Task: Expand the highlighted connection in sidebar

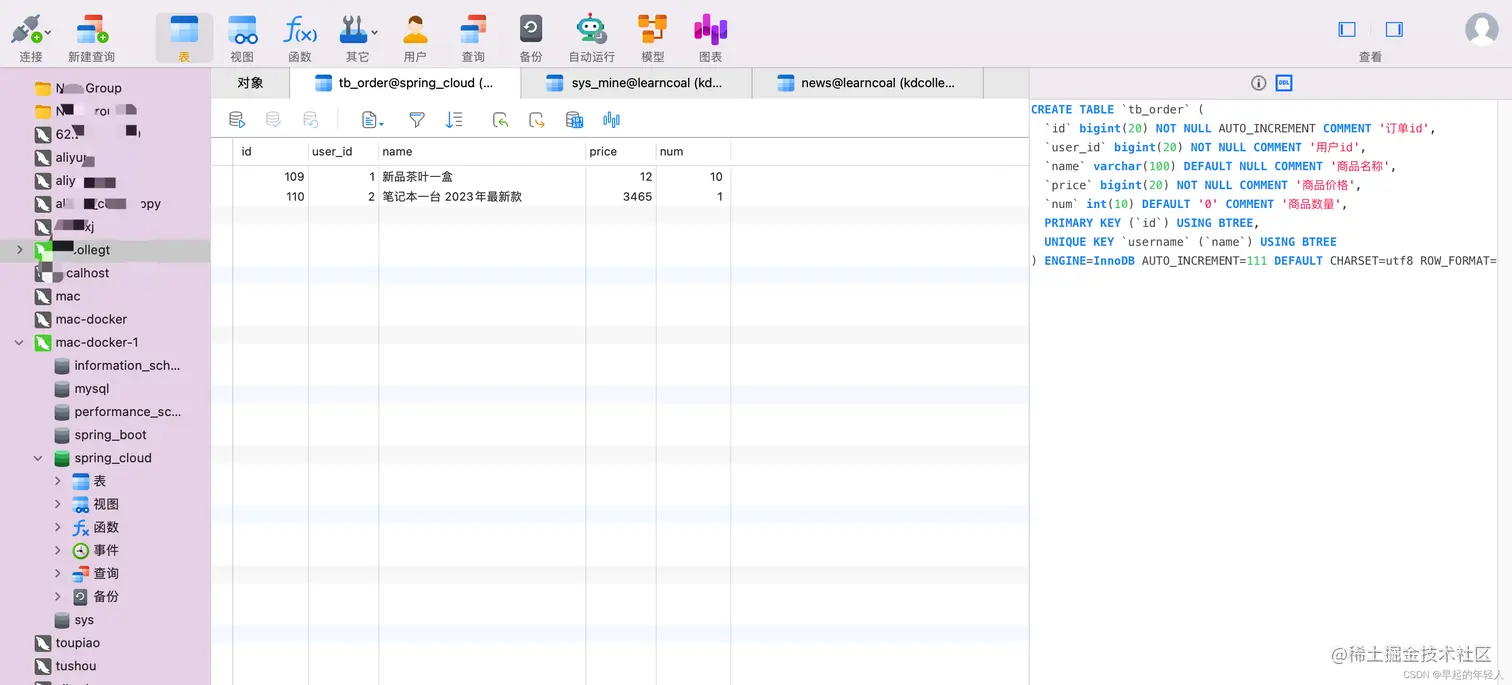Action: 19,250
